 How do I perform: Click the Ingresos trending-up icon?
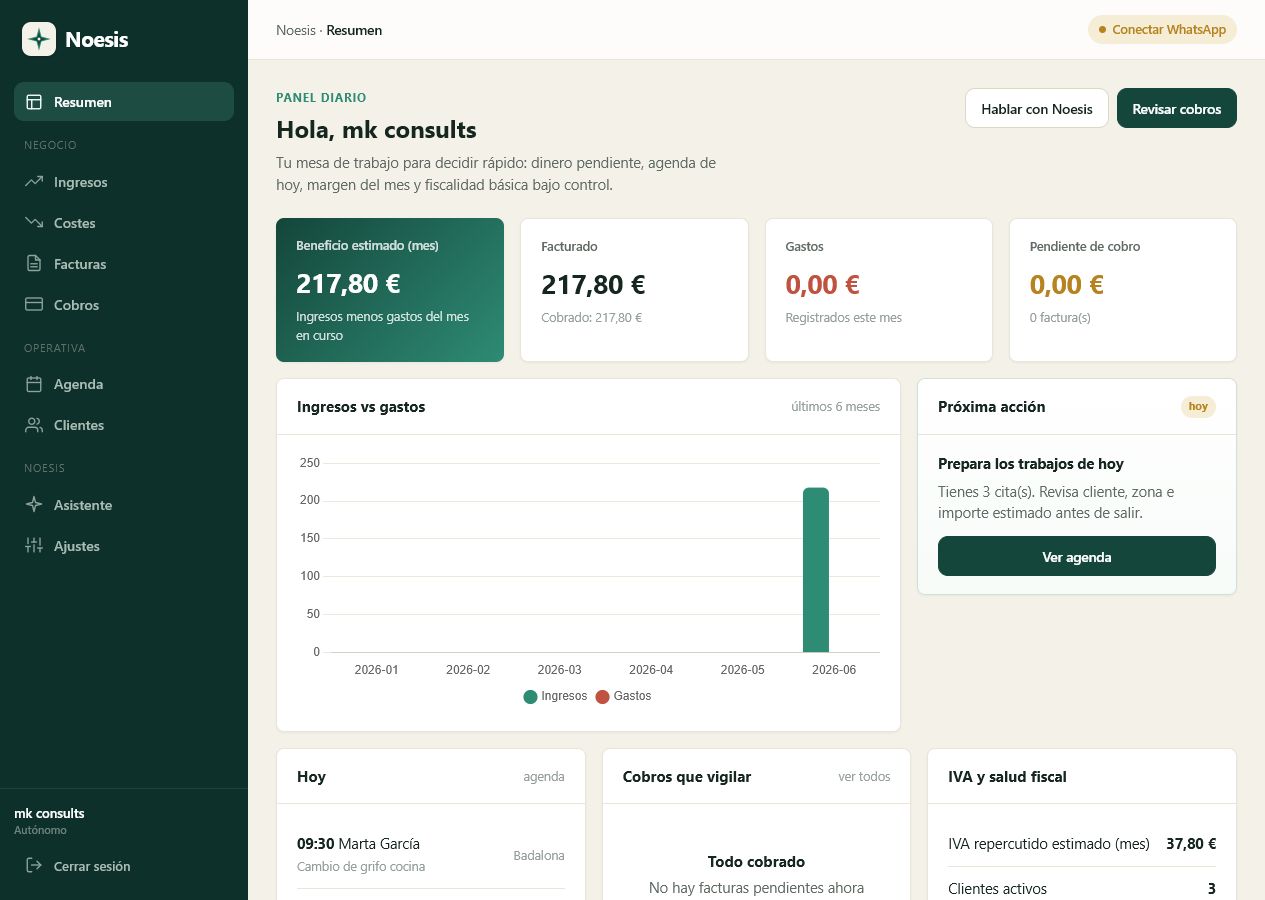pos(34,182)
